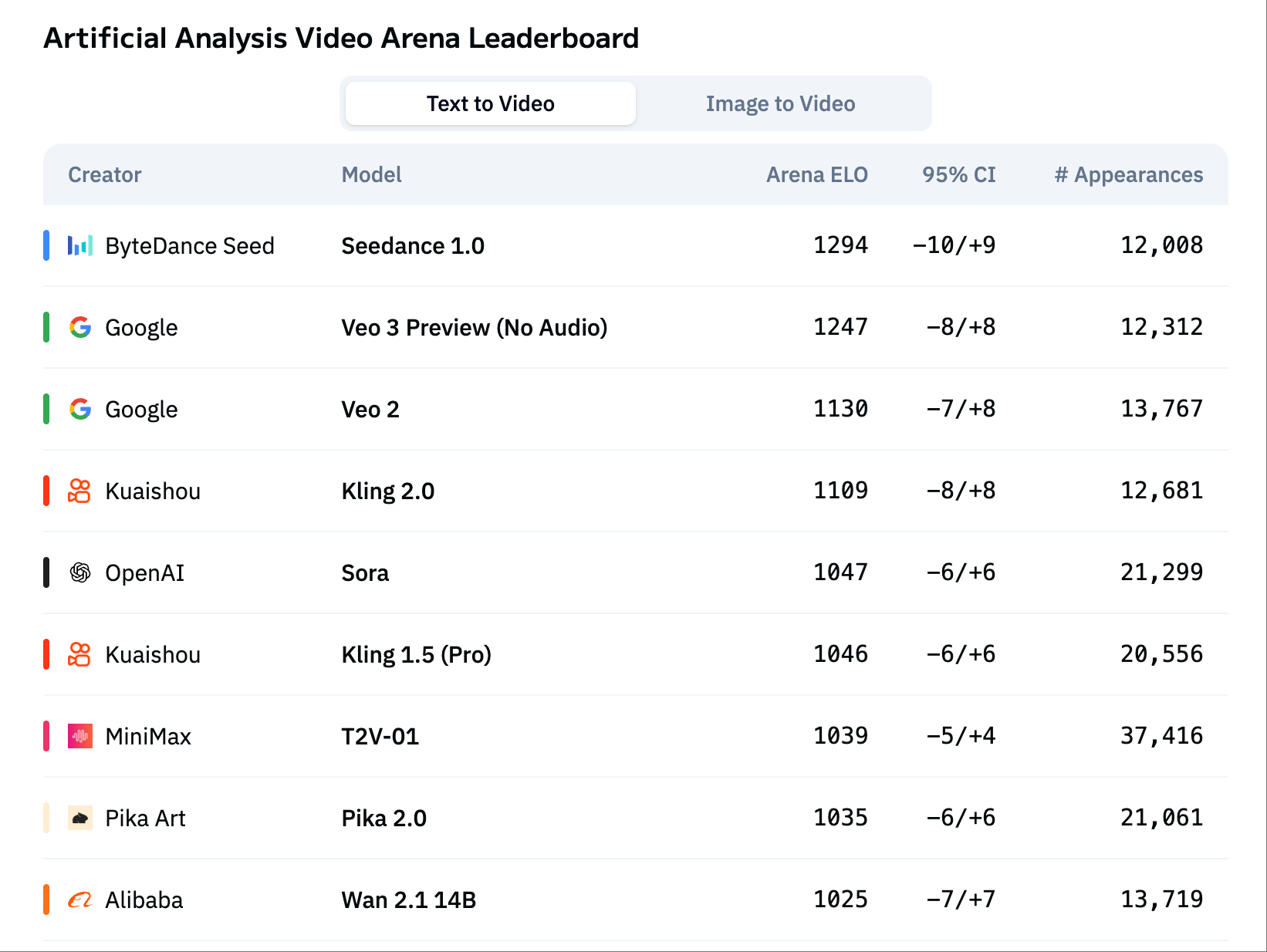Click the Alibaba logo icon

click(x=80, y=900)
